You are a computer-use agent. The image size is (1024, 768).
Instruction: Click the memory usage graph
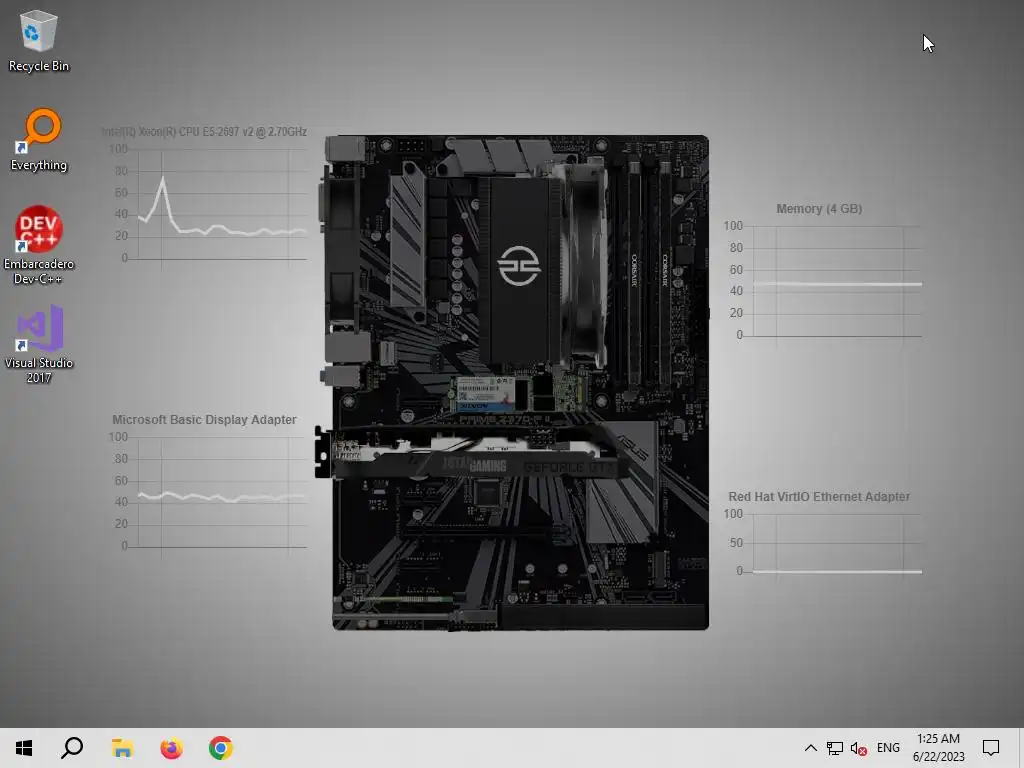[x=837, y=281]
